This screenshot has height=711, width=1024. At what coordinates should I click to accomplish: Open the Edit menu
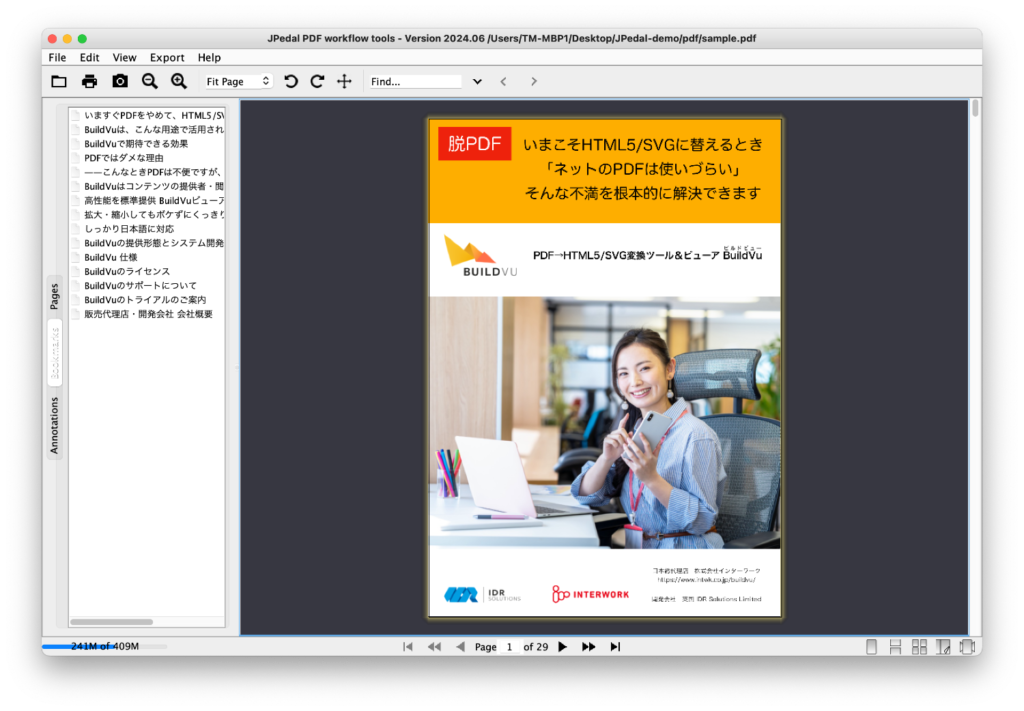[x=89, y=57]
